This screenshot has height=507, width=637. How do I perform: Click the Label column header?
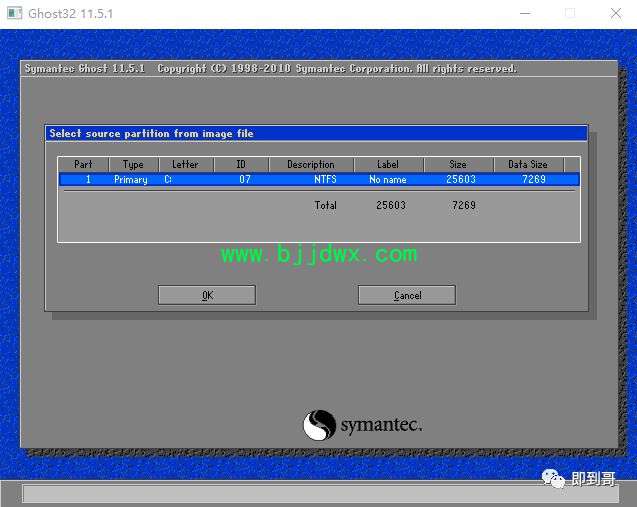coord(388,165)
